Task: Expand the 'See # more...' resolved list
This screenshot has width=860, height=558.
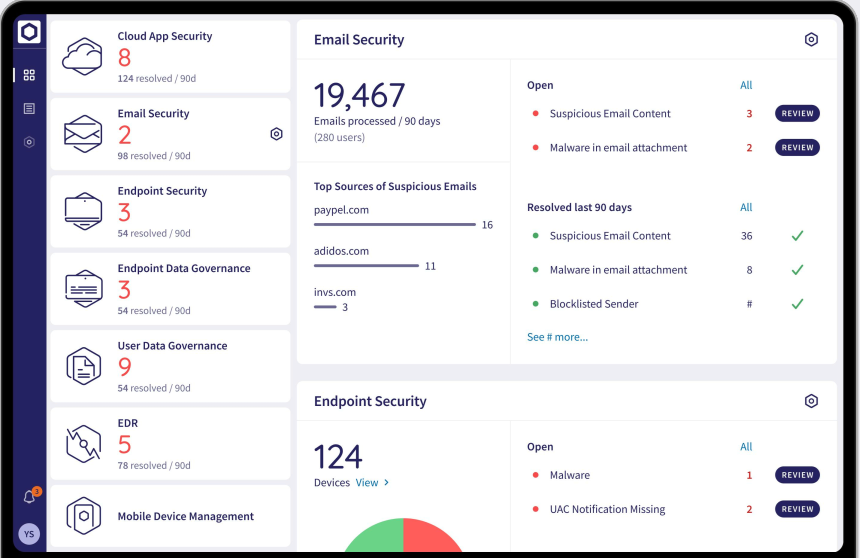Action: [x=557, y=337]
